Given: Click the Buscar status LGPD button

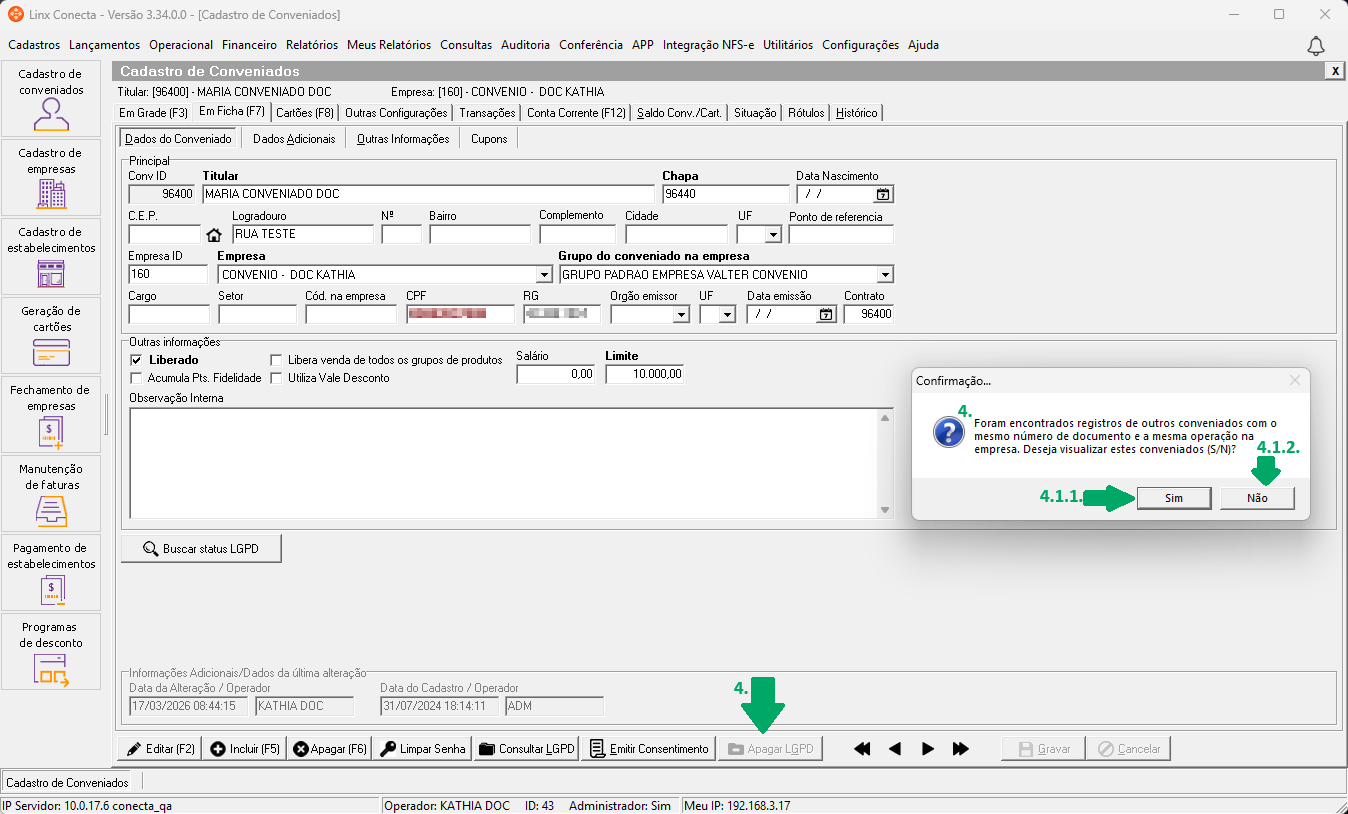Looking at the screenshot, I should click(x=201, y=549).
